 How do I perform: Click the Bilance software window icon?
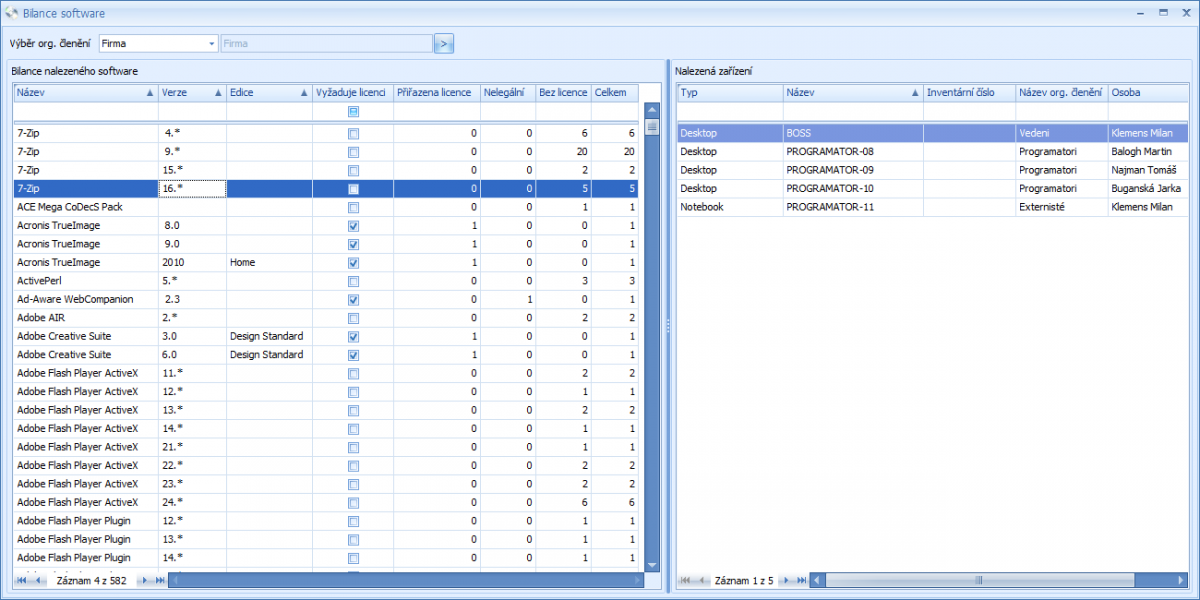click(12, 13)
